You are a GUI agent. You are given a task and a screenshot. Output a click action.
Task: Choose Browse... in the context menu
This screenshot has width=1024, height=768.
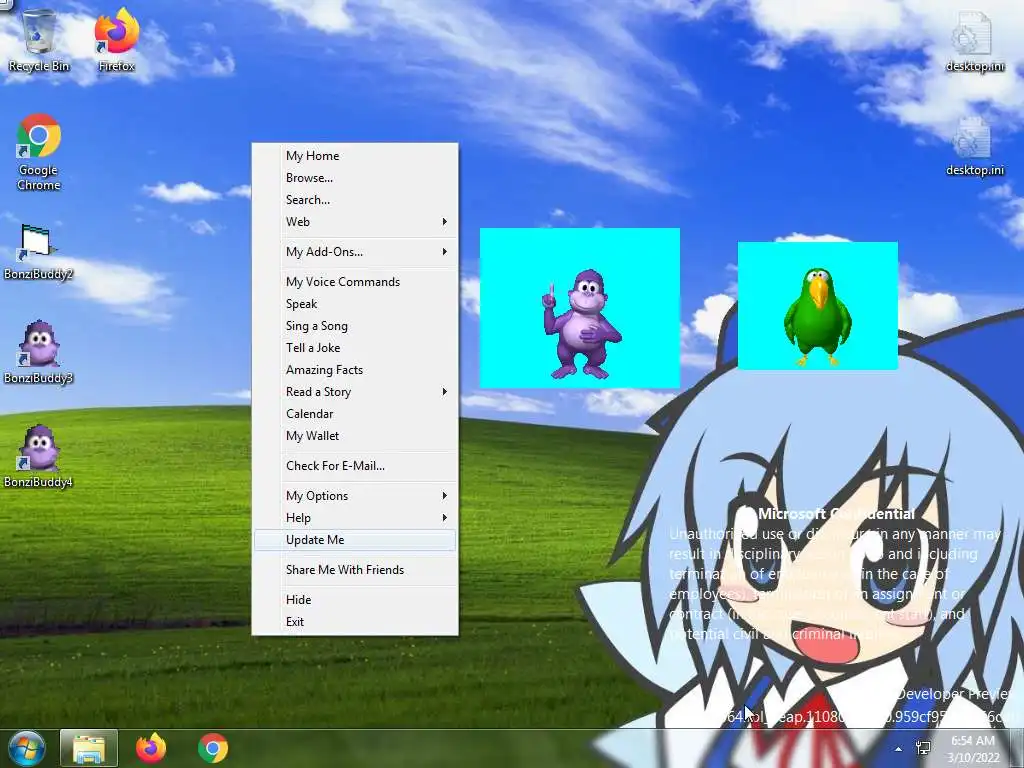pyautogui.click(x=355, y=178)
